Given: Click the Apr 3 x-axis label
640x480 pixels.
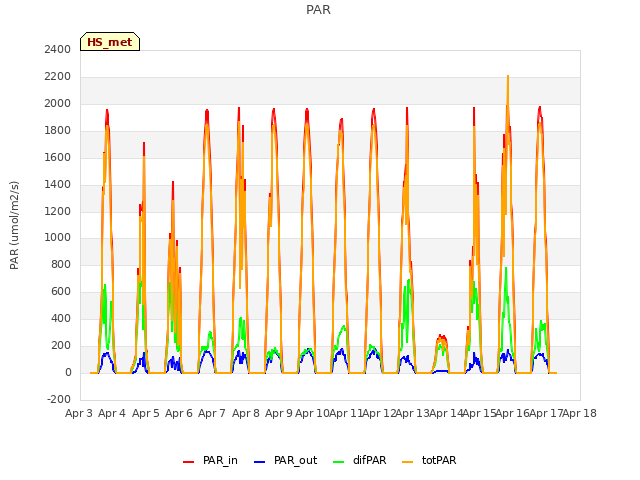Looking at the screenshot, I should point(79,413).
